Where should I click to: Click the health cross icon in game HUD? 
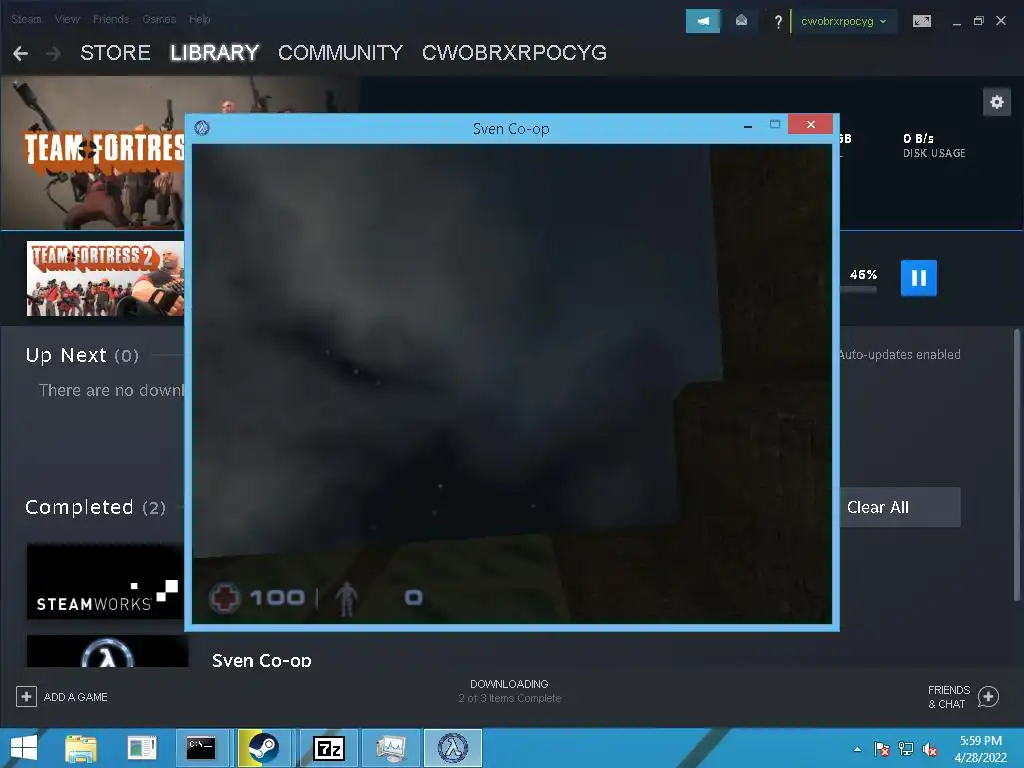225,597
